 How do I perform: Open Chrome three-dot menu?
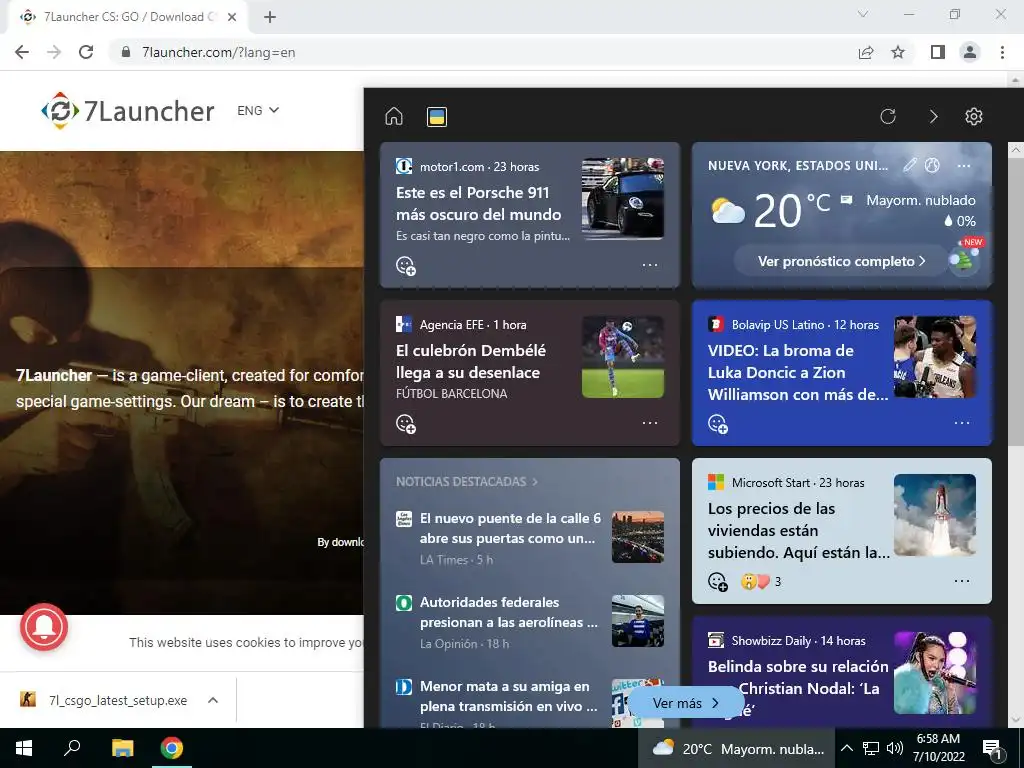1002,52
